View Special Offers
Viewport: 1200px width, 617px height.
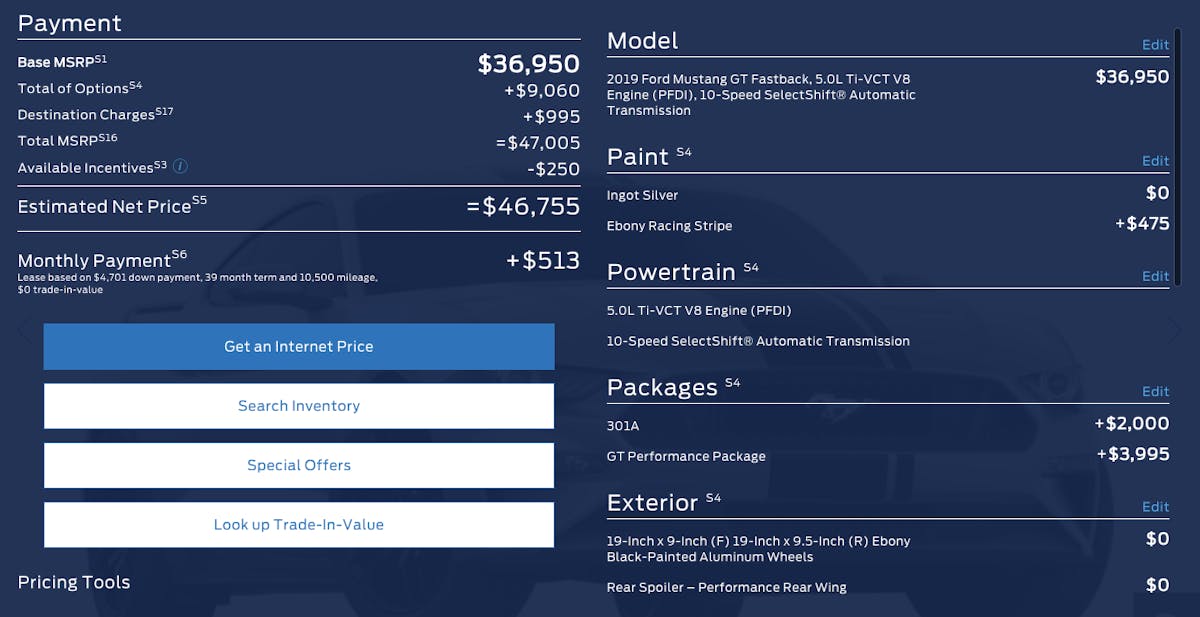click(298, 465)
